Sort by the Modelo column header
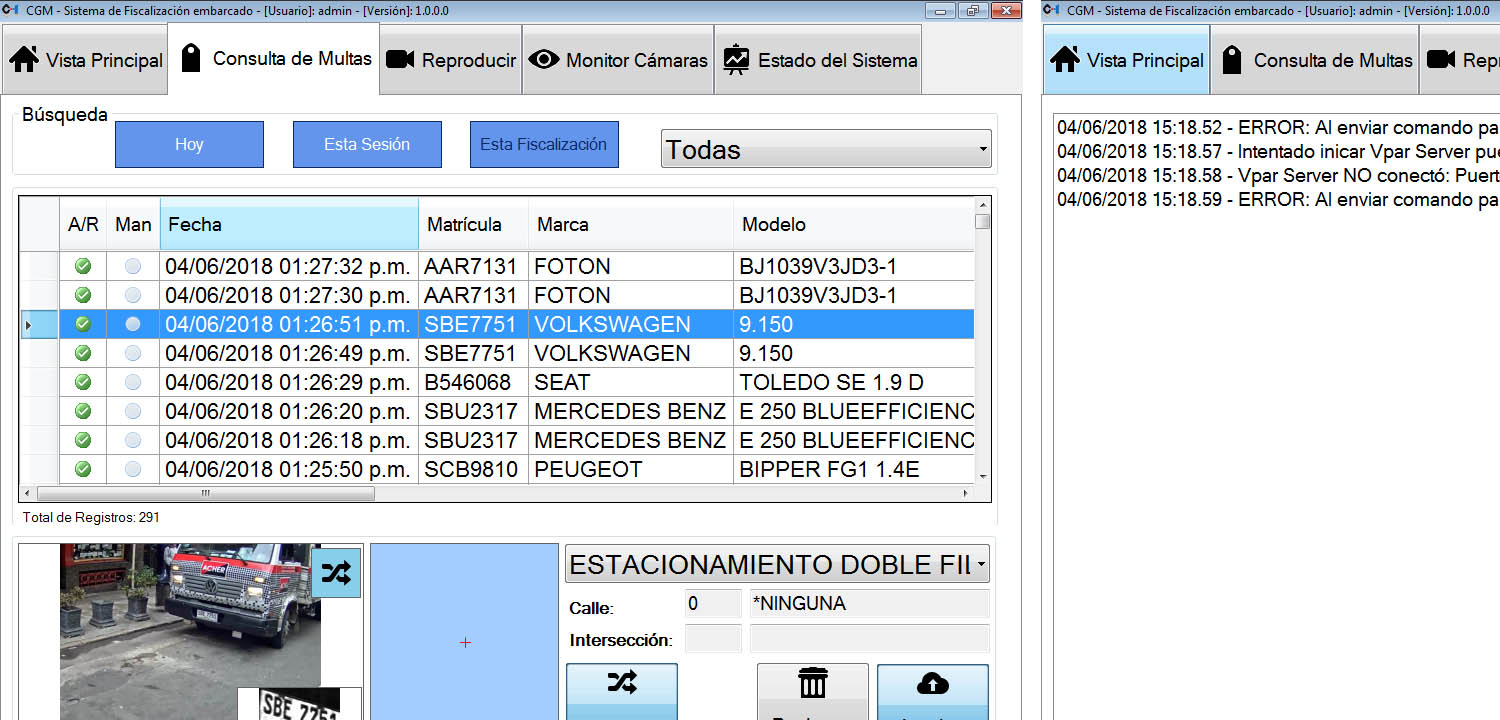The image size is (1500, 720). [853, 225]
